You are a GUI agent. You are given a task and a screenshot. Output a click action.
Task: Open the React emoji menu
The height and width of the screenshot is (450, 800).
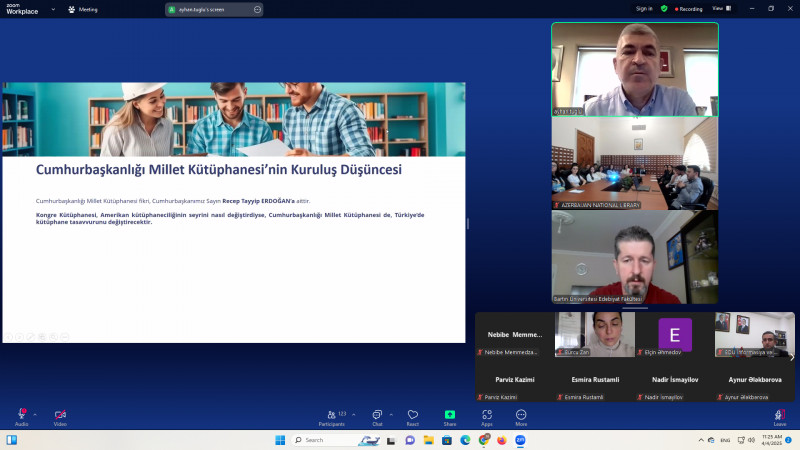(x=412, y=416)
